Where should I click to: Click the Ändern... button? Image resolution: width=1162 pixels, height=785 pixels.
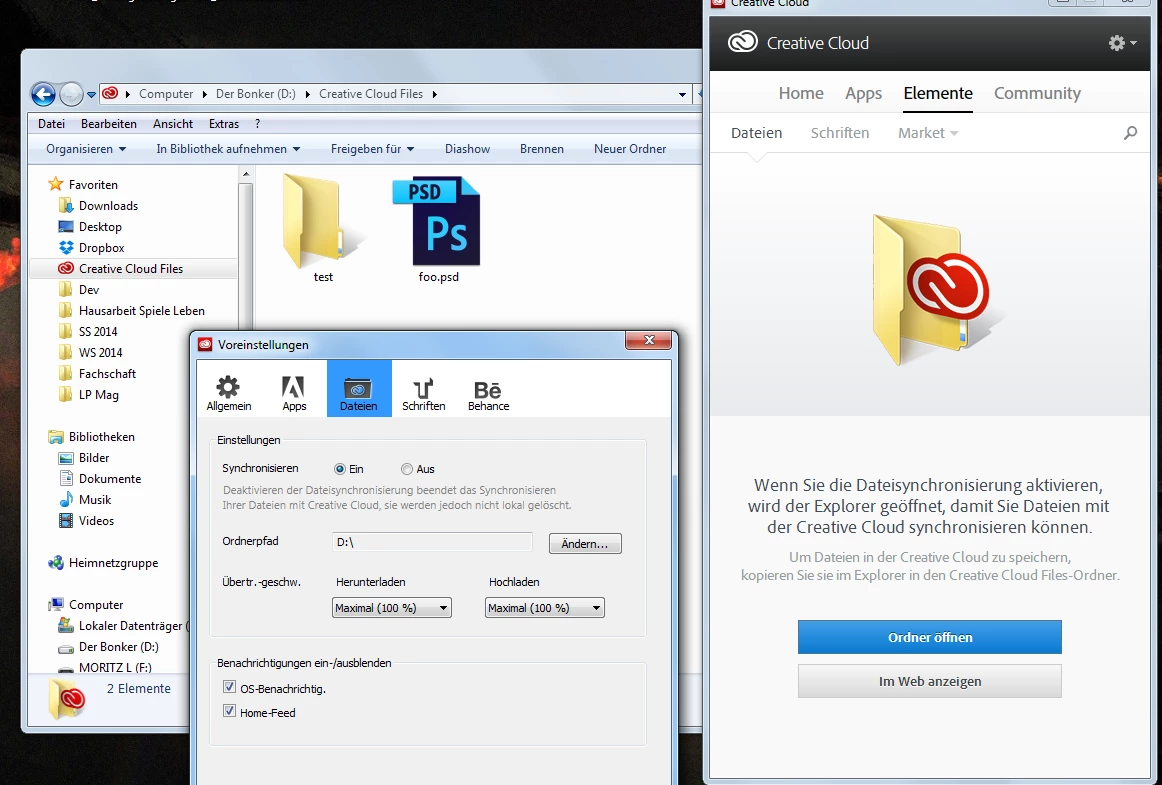click(585, 543)
